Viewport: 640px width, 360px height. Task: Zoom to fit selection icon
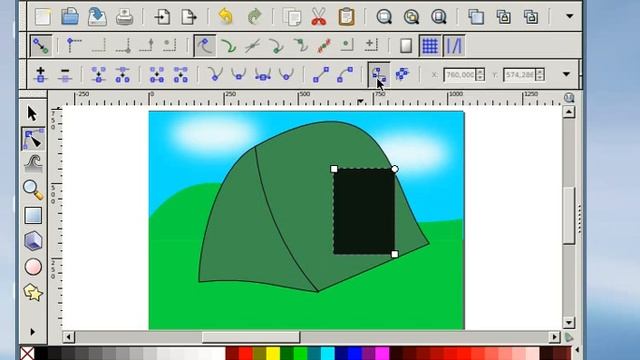point(384,17)
